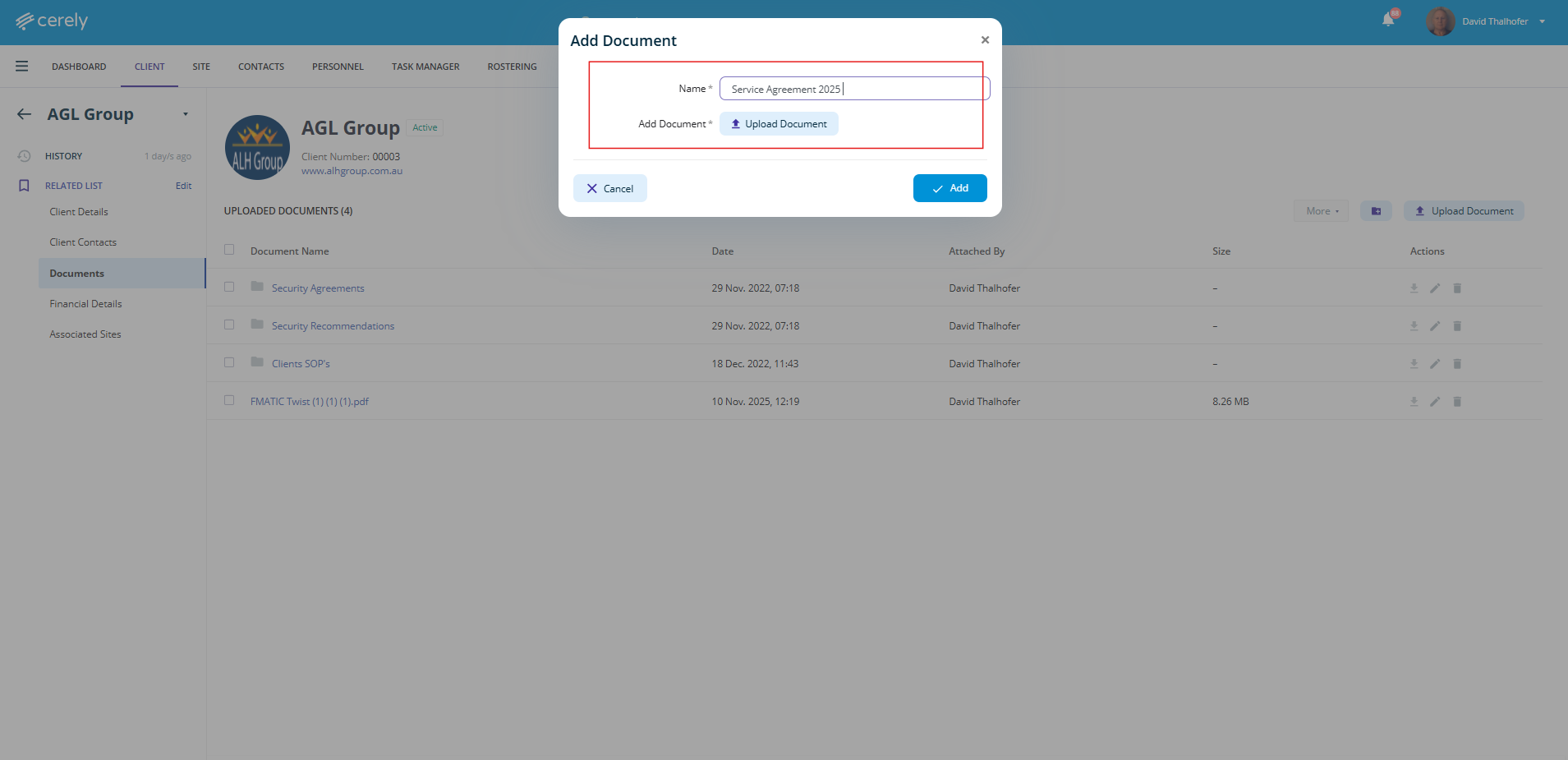Open the Dashboard tab

79,67
